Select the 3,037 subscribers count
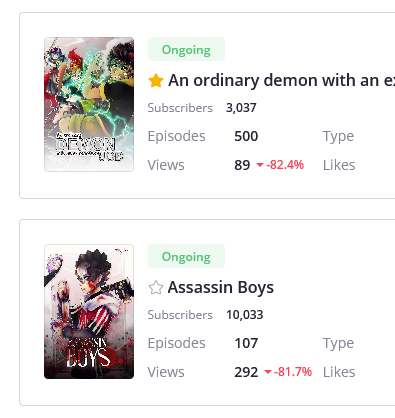 coord(241,108)
